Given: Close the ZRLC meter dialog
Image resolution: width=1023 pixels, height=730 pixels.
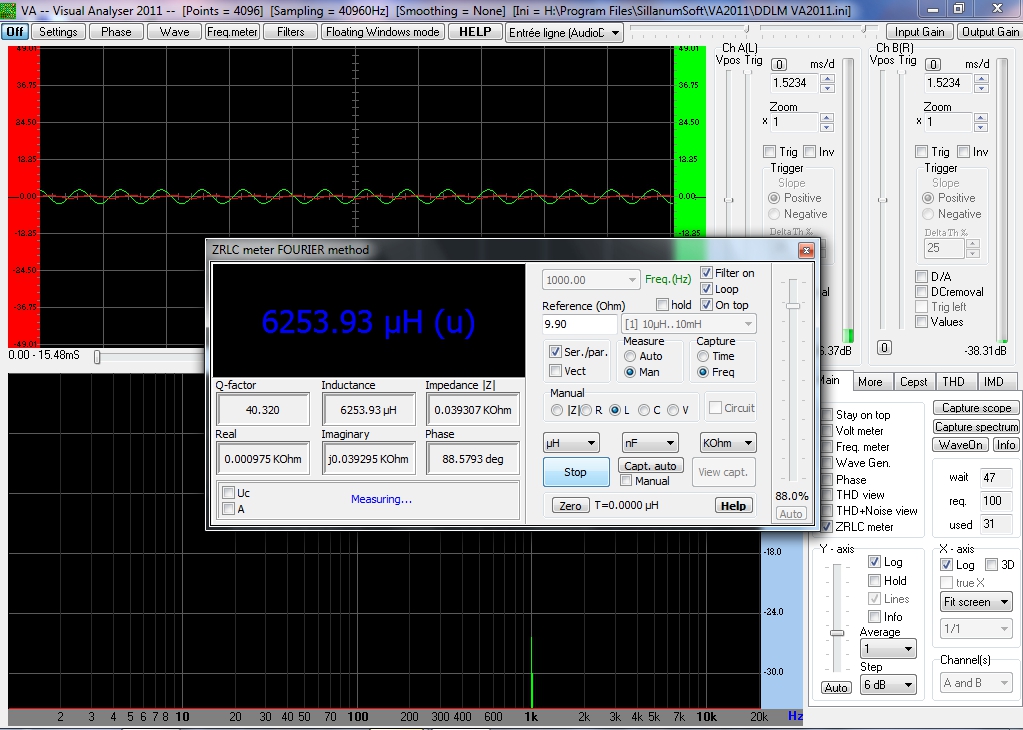Looking at the screenshot, I should click(806, 251).
